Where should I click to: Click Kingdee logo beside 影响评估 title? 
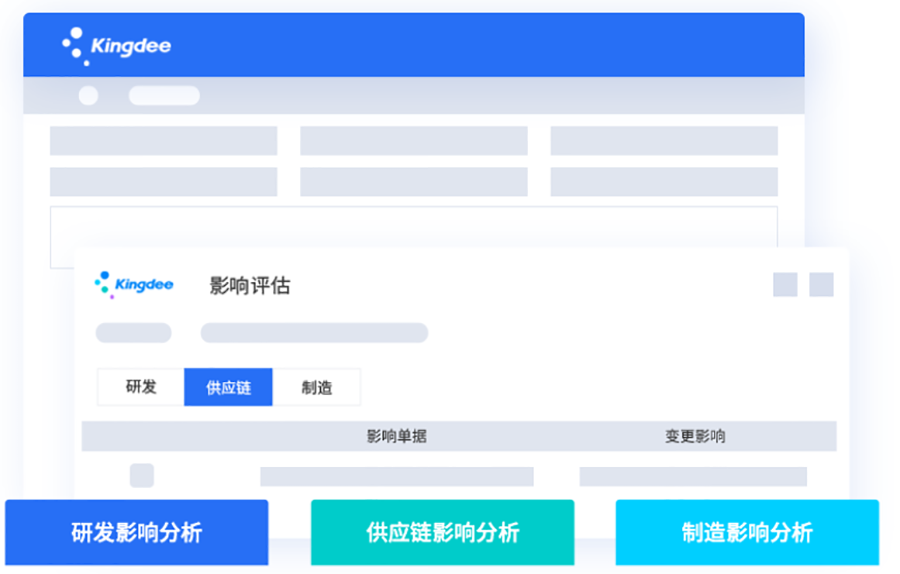(134, 285)
